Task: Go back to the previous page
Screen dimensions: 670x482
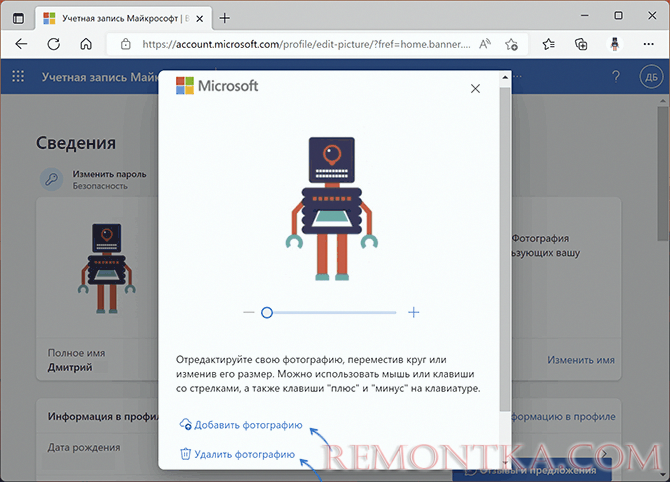Action: (x=21, y=44)
